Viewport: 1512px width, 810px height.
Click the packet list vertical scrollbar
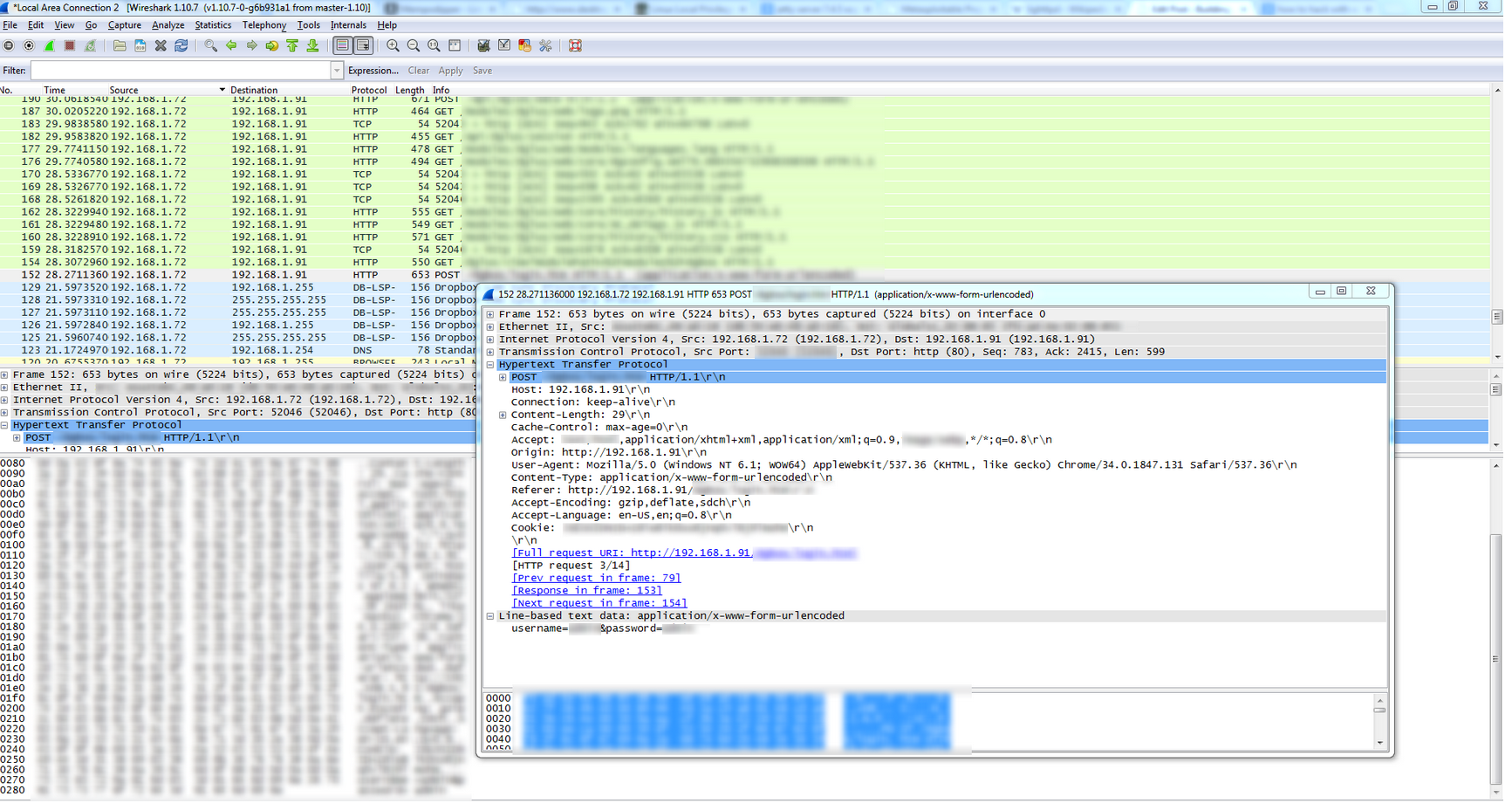1497,223
